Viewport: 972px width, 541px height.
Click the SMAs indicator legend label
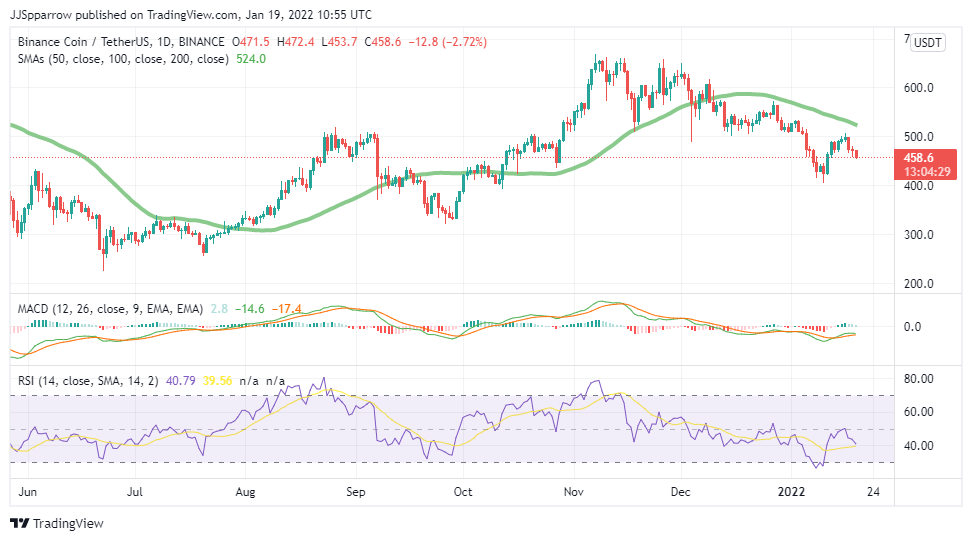(123, 59)
